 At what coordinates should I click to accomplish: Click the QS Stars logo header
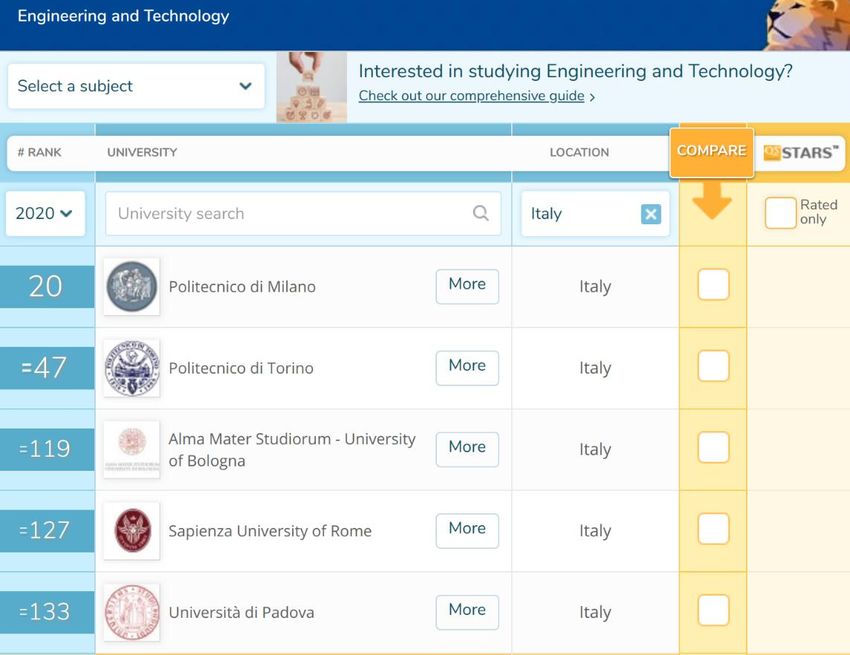click(800, 152)
